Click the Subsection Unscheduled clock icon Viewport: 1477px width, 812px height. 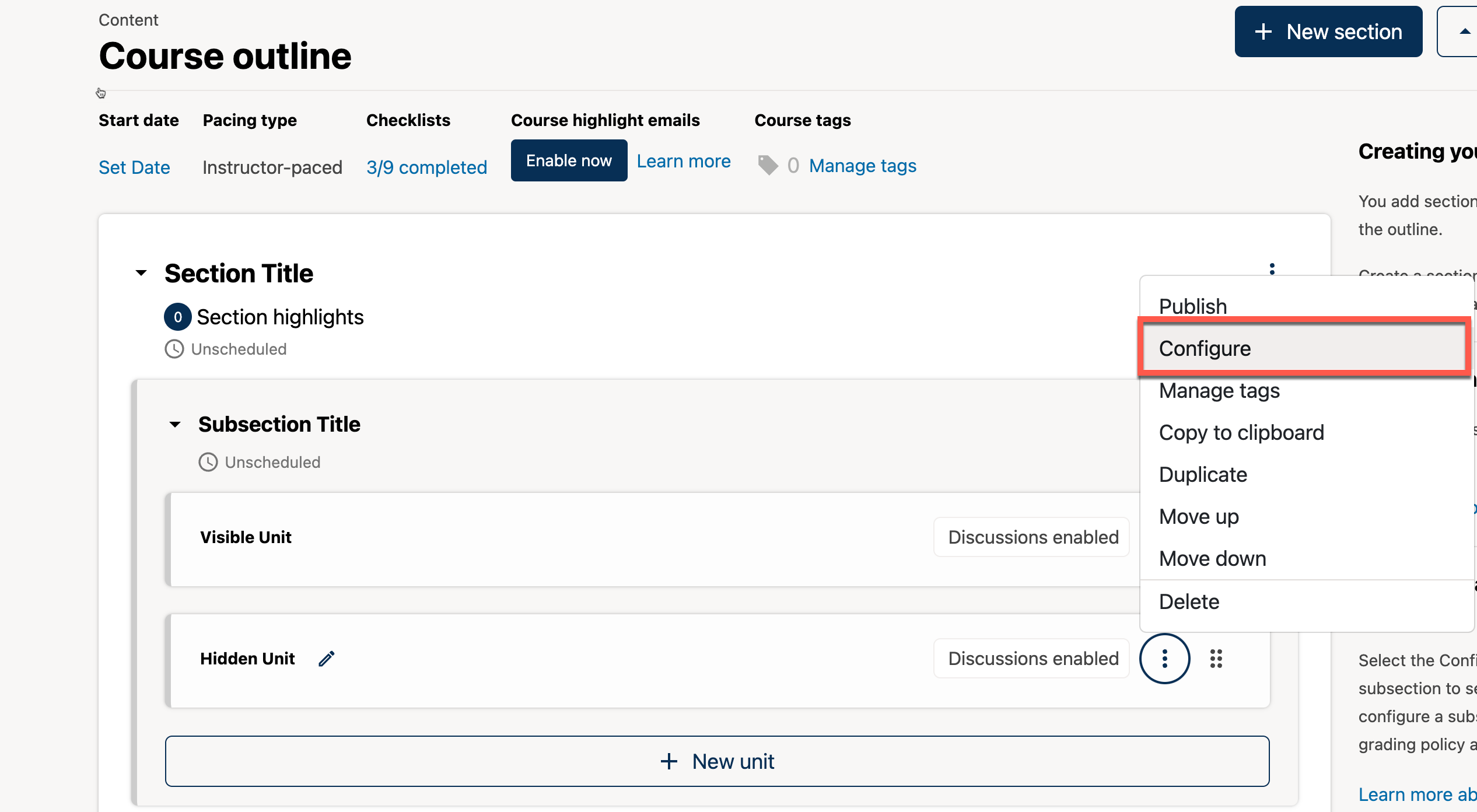208,462
